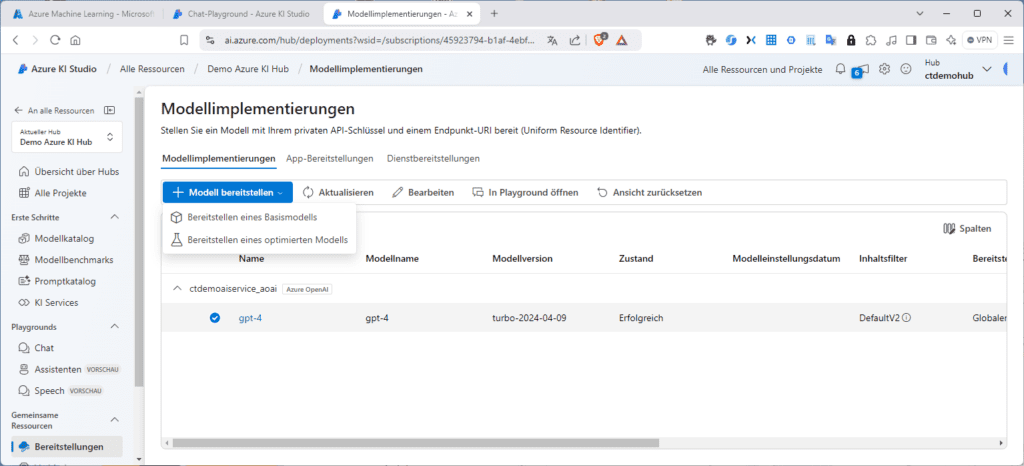Open a new browser tab
The height and width of the screenshot is (466, 1024).
pos(494,13)
